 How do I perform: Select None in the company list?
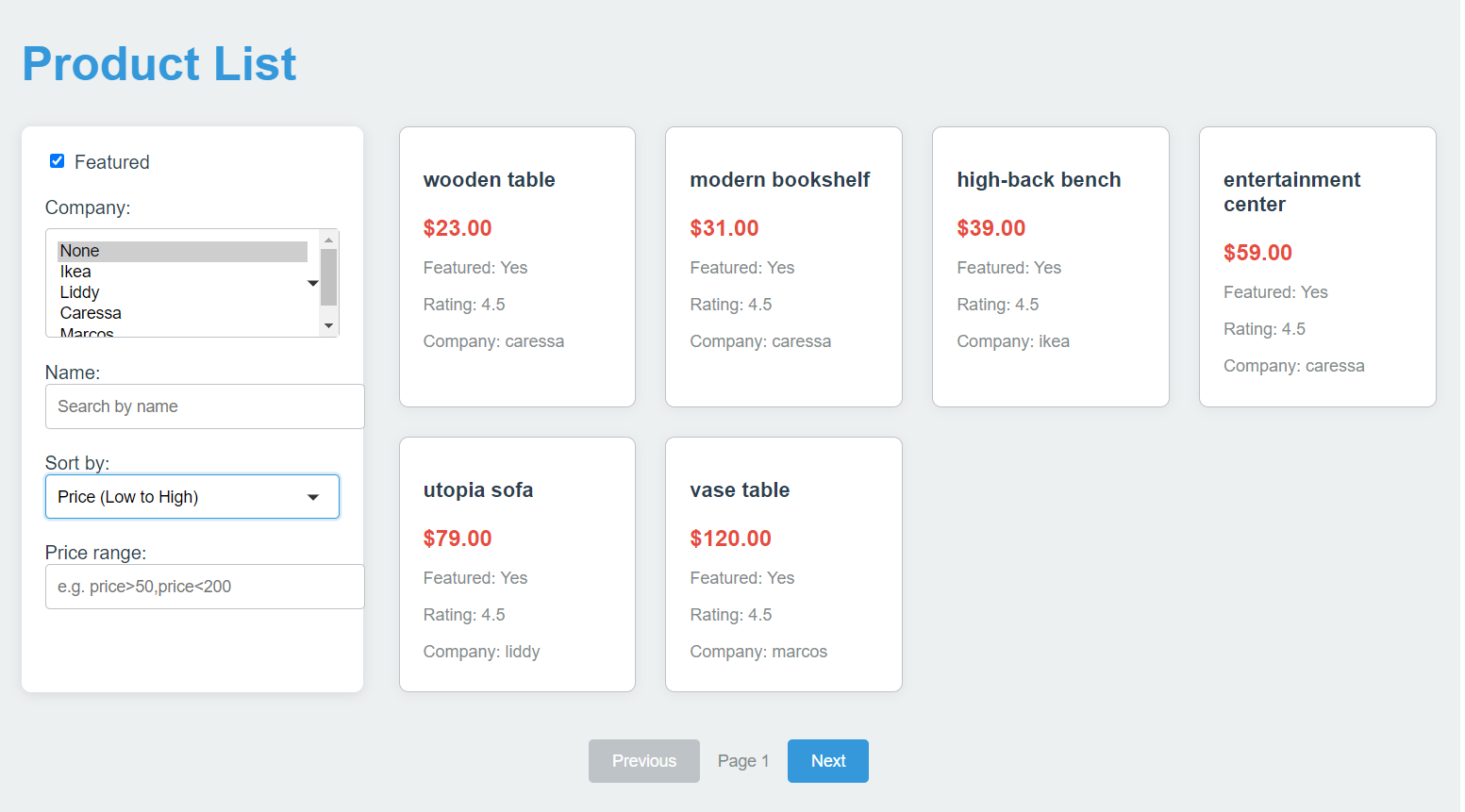click(x=181, y=251)
